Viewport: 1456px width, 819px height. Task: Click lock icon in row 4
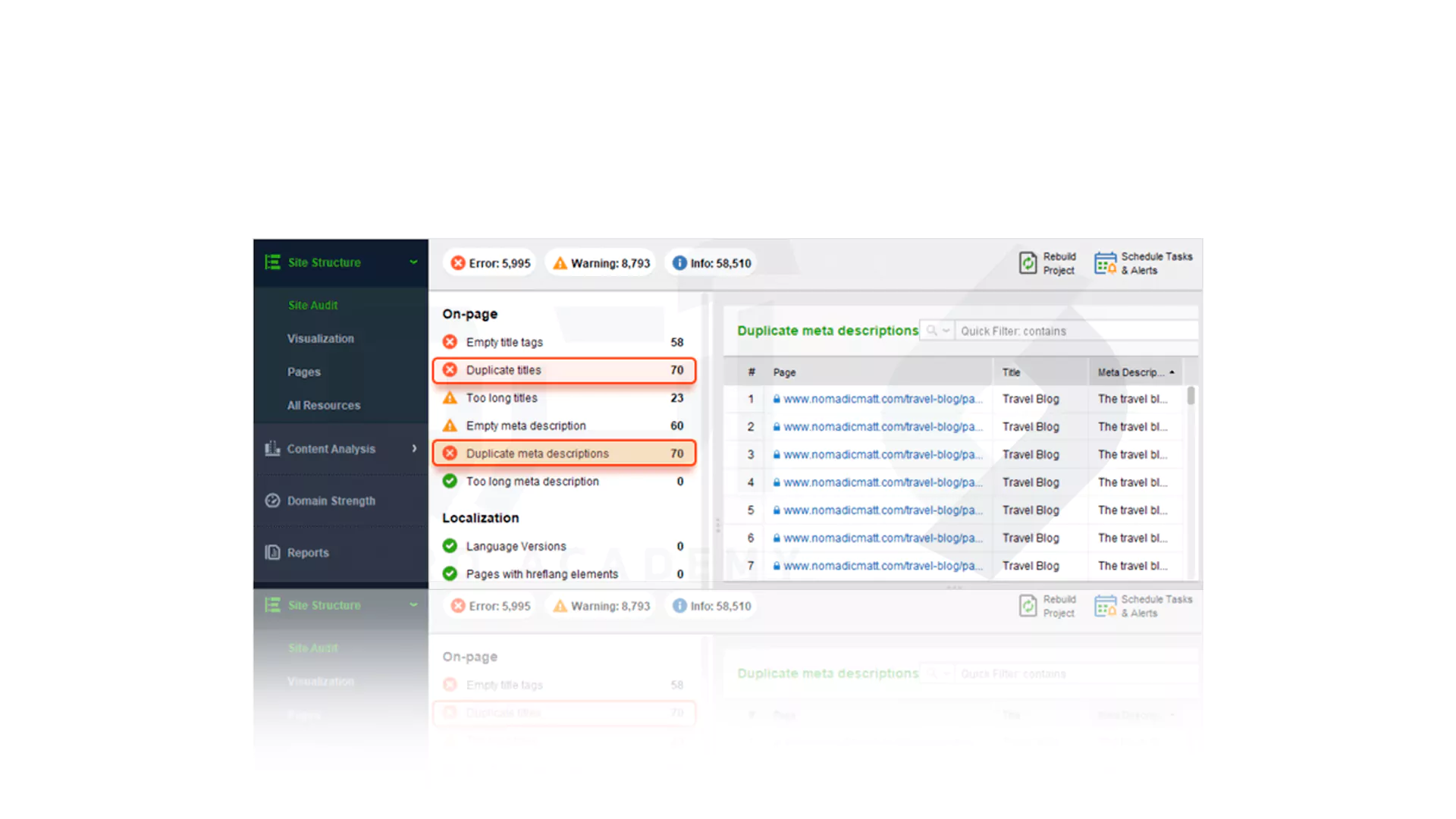click(x=777, y=482)
